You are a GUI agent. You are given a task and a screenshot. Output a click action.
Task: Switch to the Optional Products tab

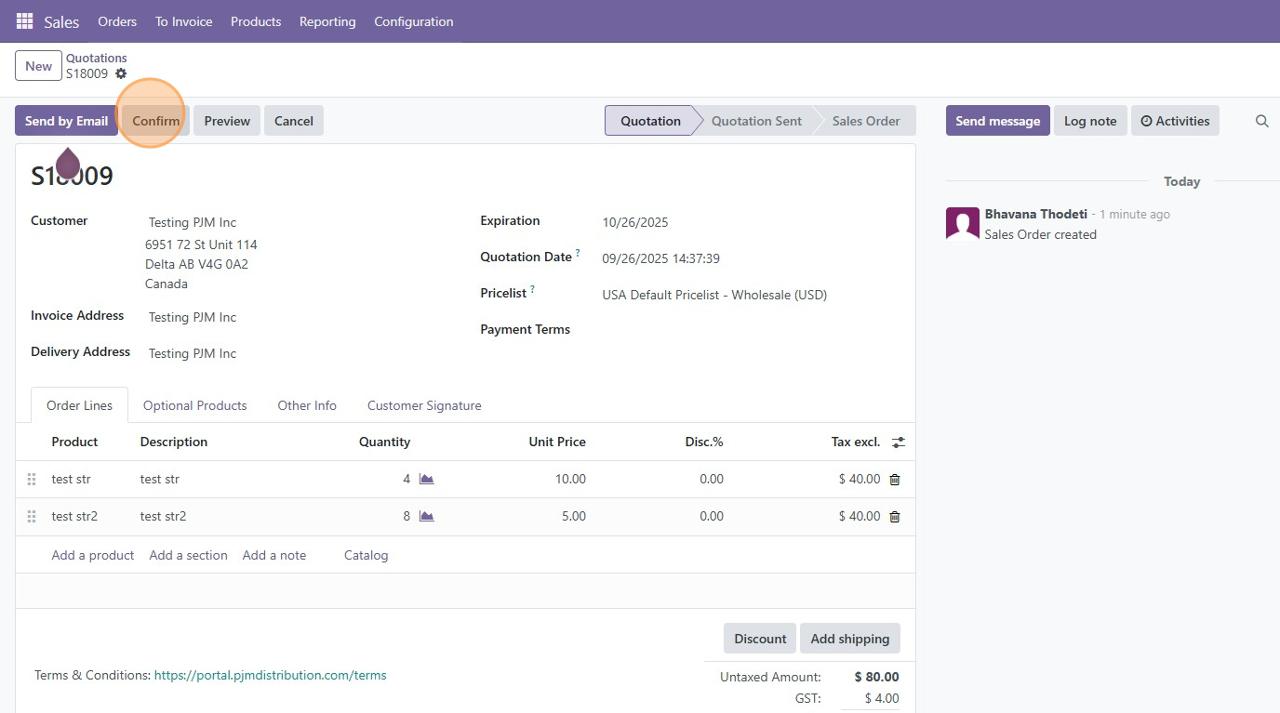[194, 405]
